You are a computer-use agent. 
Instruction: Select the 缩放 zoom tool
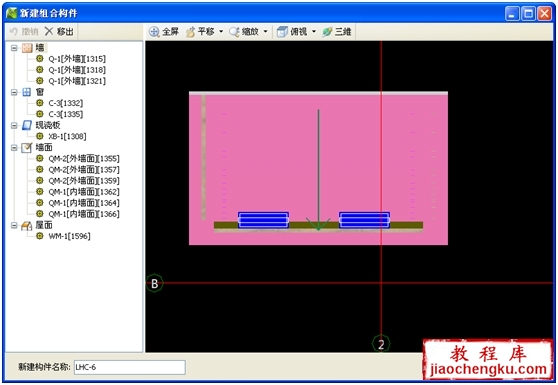coord(244,32)
